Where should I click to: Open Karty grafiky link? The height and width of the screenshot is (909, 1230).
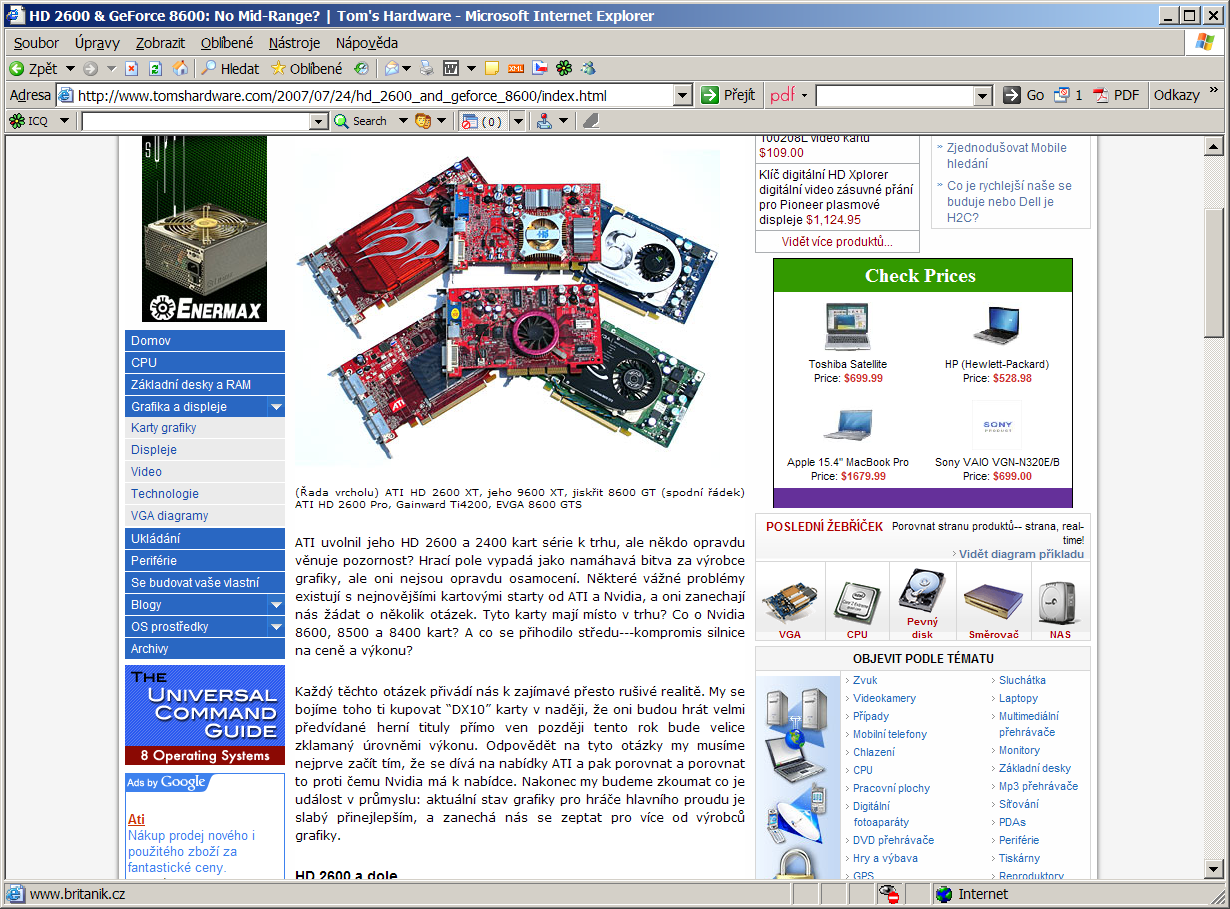tap(163, 428)
